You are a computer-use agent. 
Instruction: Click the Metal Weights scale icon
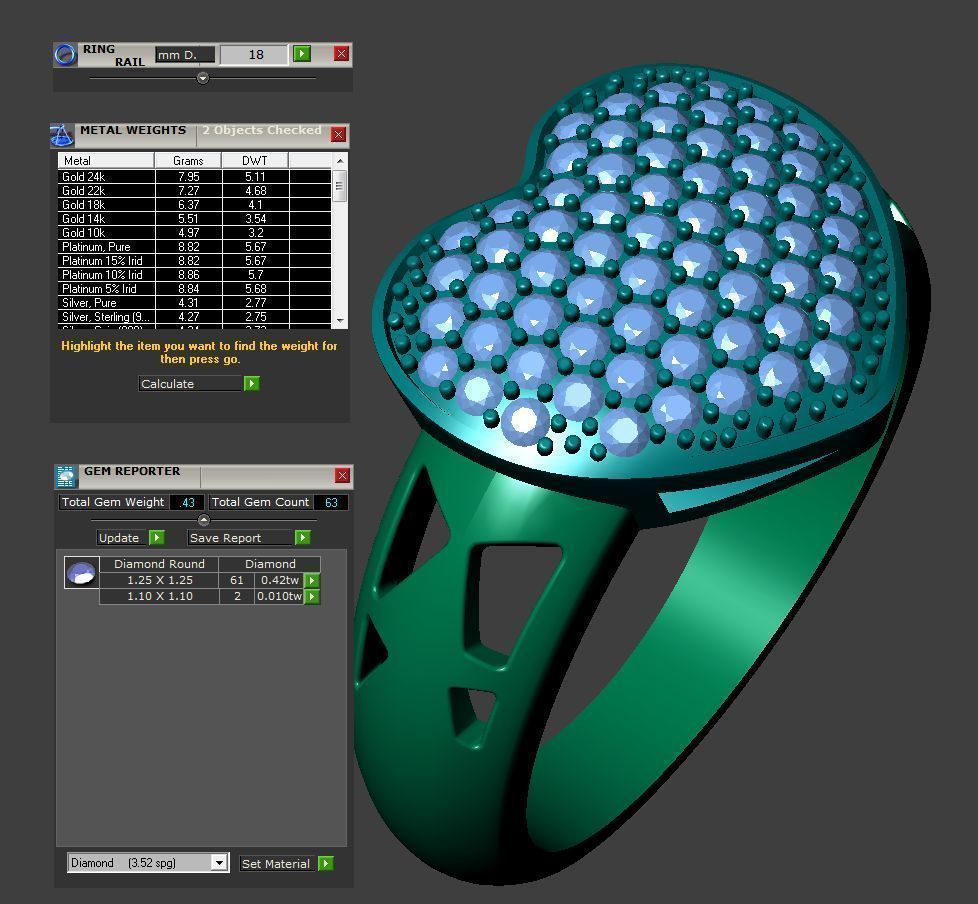(x=62, y=135)
